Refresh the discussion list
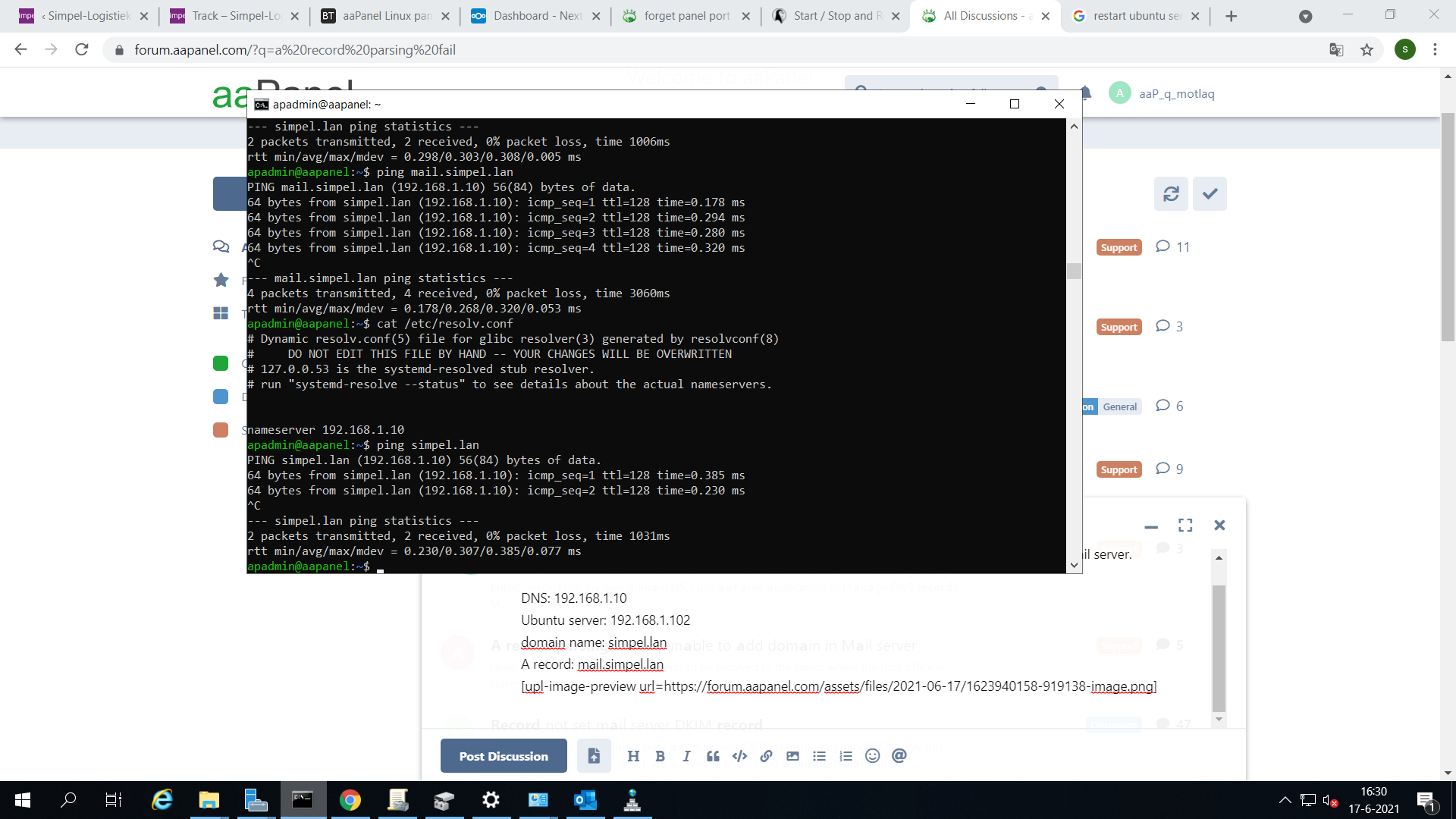1456x819 pixels. [1171, 194]
